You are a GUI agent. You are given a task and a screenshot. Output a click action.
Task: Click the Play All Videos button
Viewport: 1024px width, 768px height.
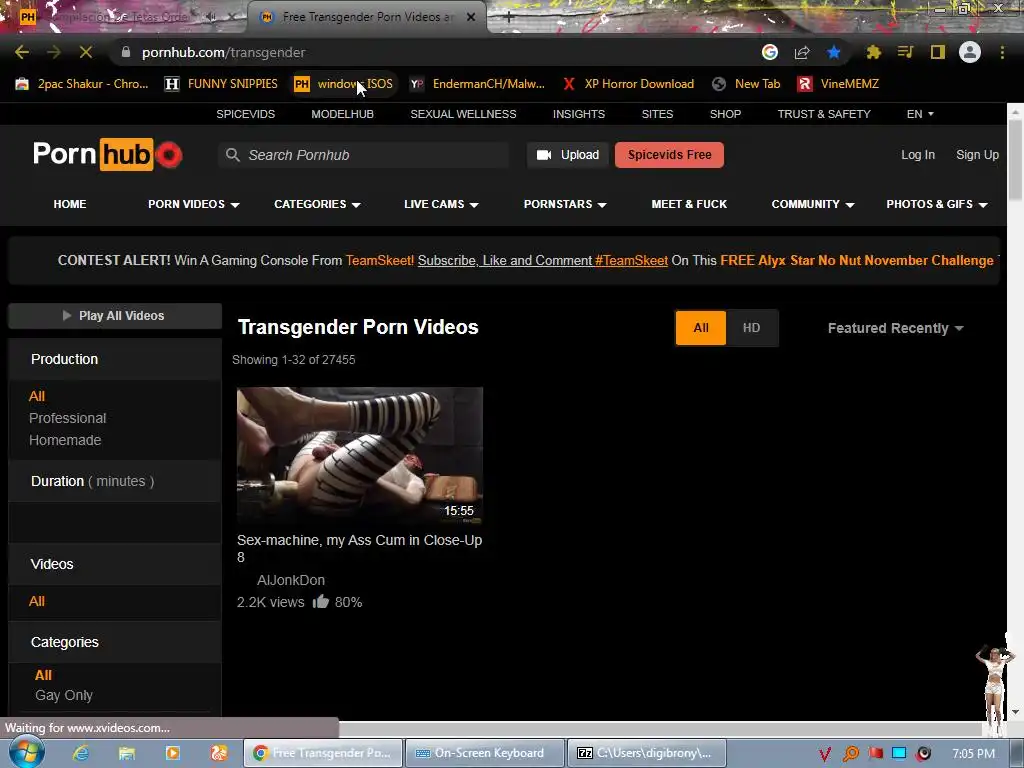point(115,315)
